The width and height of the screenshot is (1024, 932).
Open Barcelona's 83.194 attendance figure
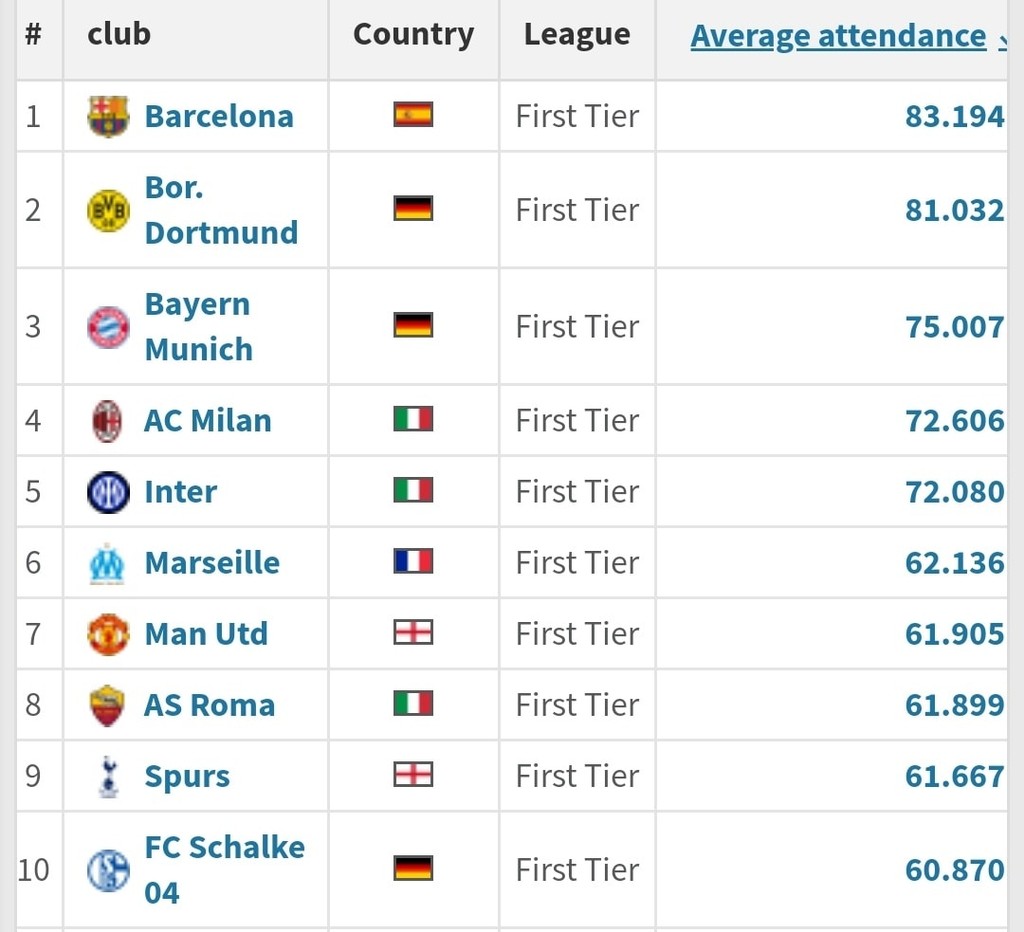click(x=954, y=116)
